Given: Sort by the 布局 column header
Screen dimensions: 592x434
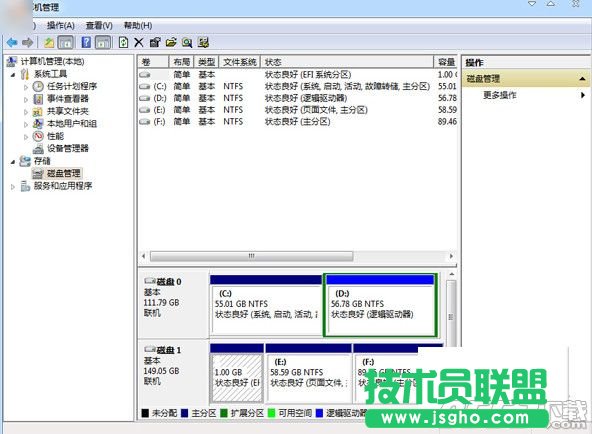Looking at the screenshot, I should [x=181, y=62].
